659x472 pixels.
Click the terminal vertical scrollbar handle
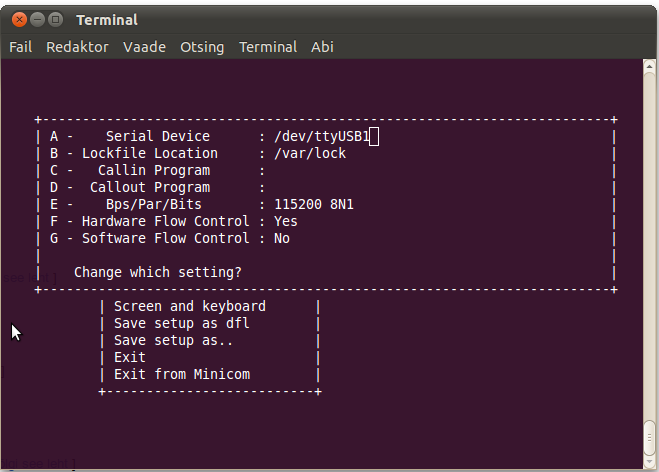pos(650,437)
